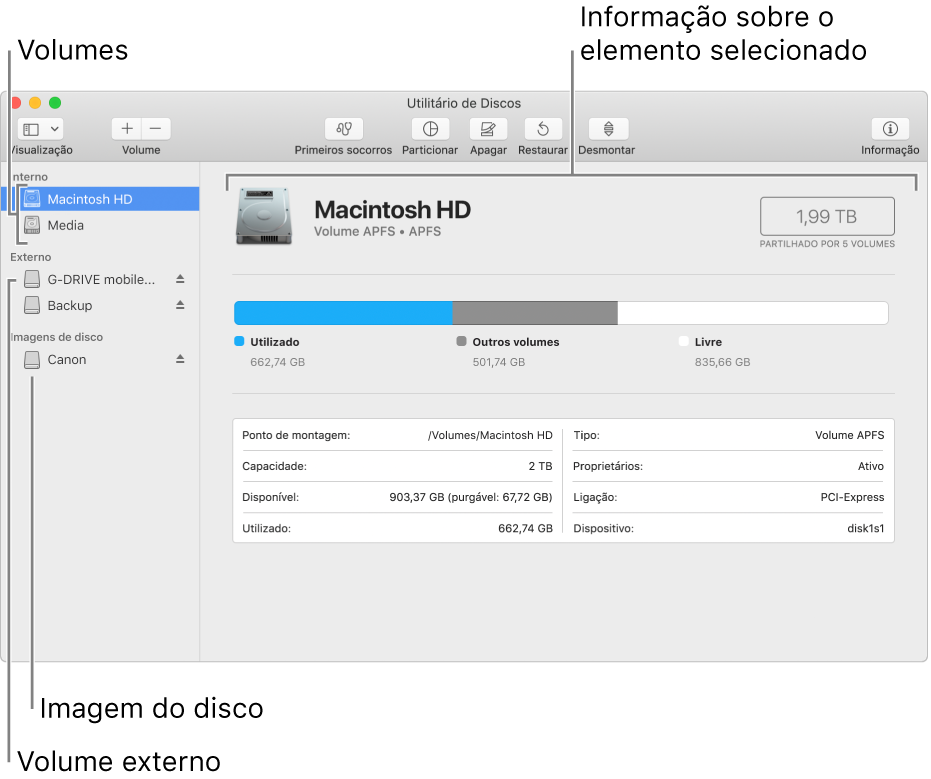Click the blue Utilizado segment of usage bar
Viewport: 931px width, 779px height.
tap(343, 313)
